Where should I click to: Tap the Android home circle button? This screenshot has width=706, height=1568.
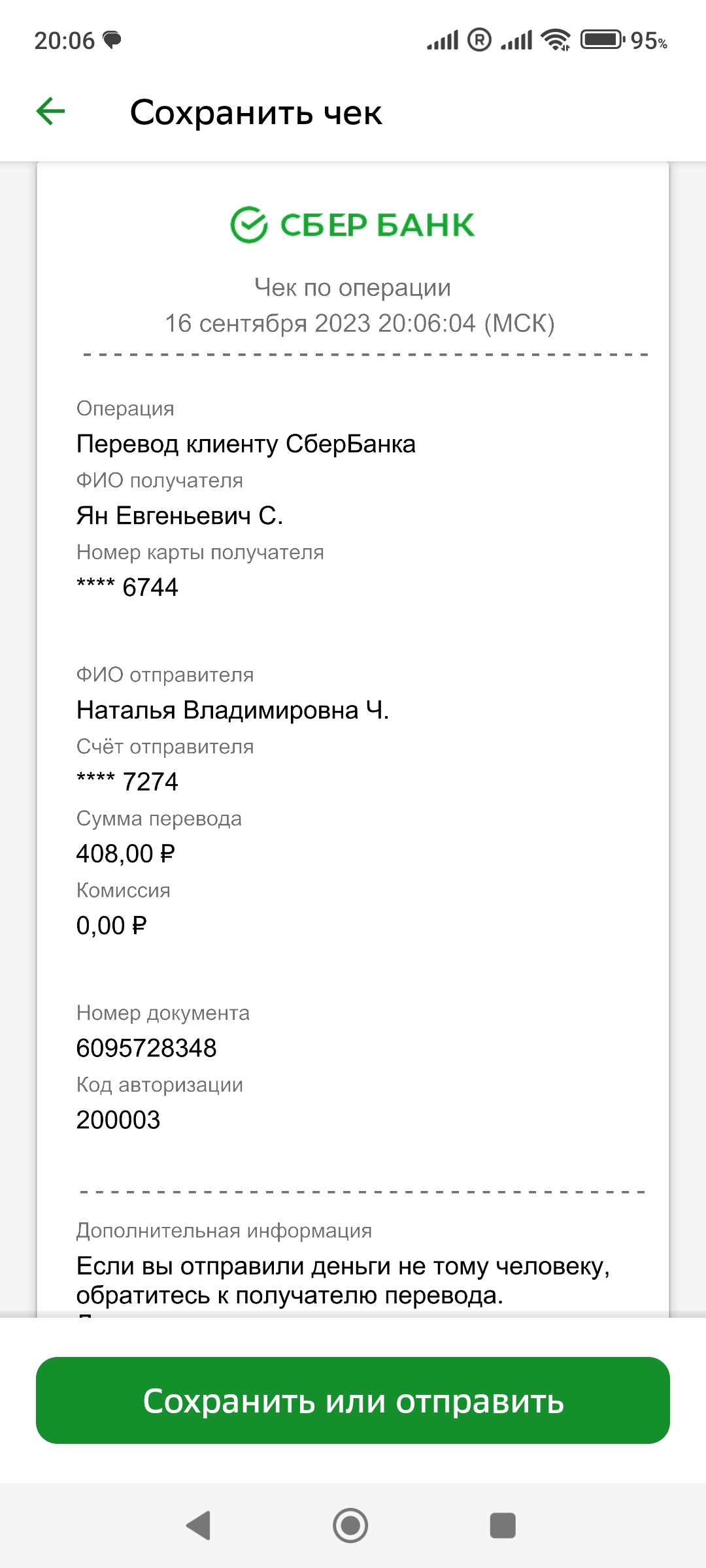350,1526
